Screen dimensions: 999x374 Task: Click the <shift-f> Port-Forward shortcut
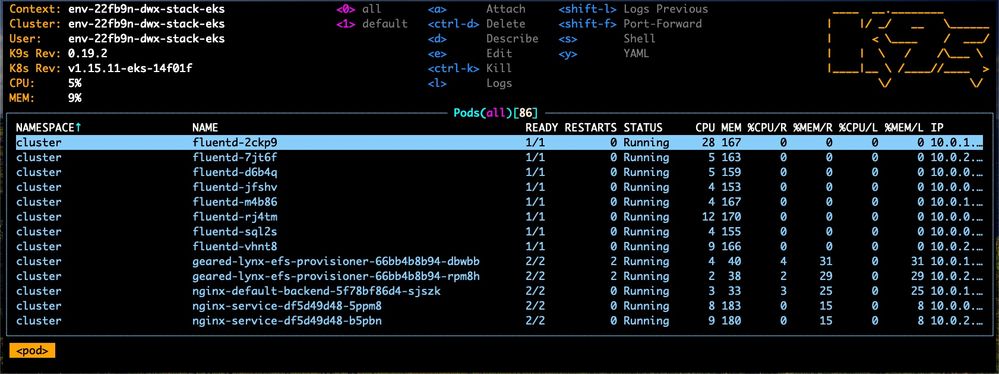tap(630, 24)
